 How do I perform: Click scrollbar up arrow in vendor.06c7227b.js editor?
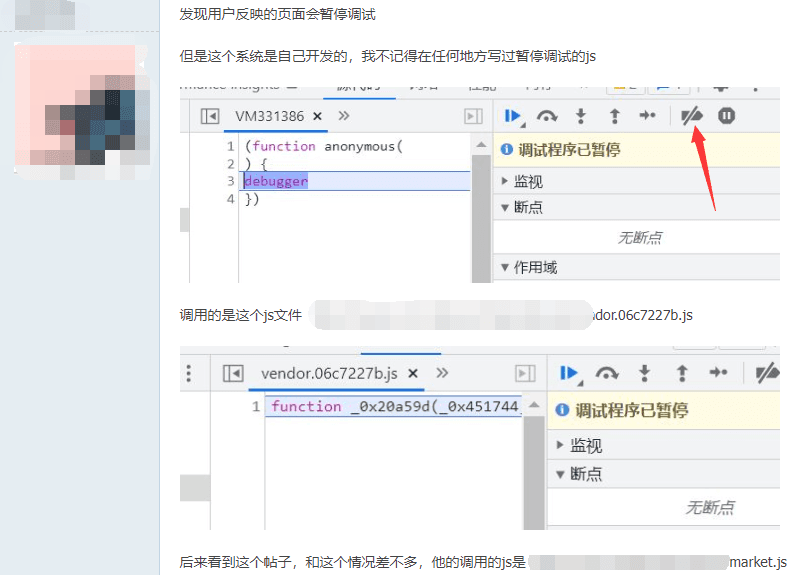pyautogui.click(x=534, y=405)
